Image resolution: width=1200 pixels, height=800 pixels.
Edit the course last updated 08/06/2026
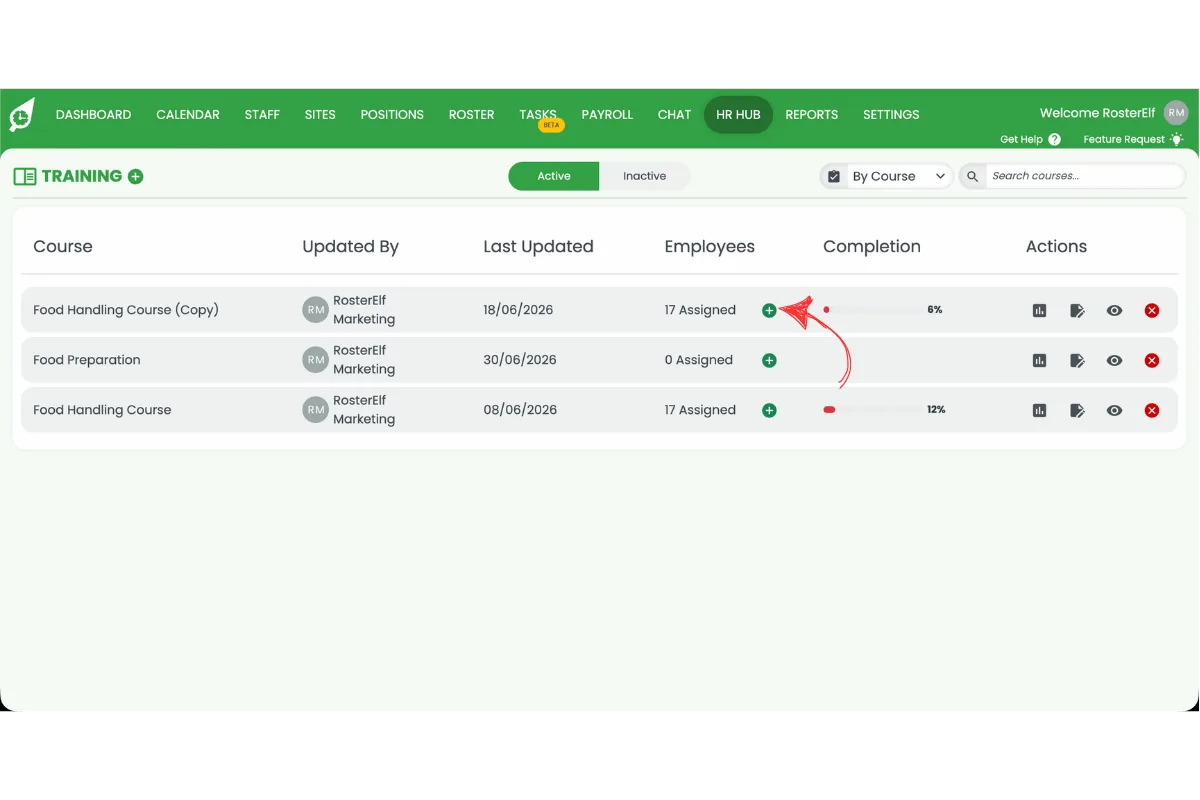(x=1077, y=410)
